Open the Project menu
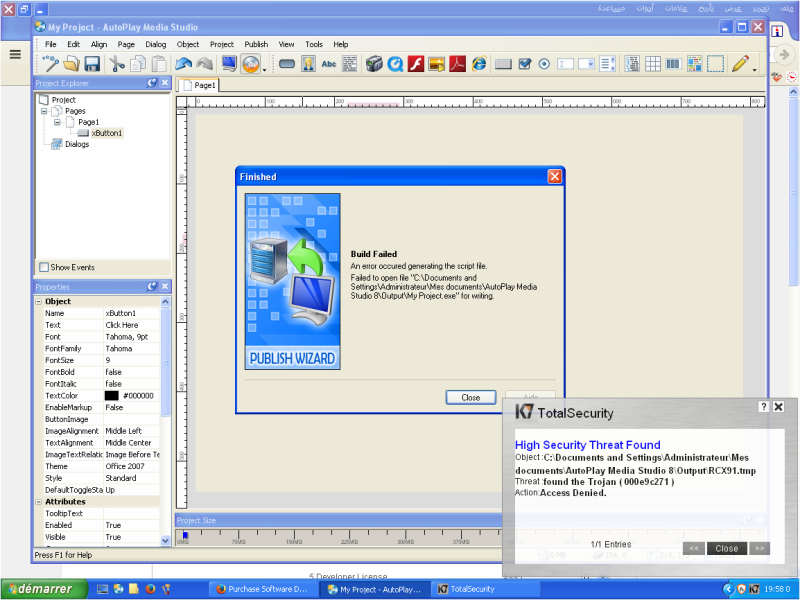This screenshot has height=600, width=800. coord(221,44)
